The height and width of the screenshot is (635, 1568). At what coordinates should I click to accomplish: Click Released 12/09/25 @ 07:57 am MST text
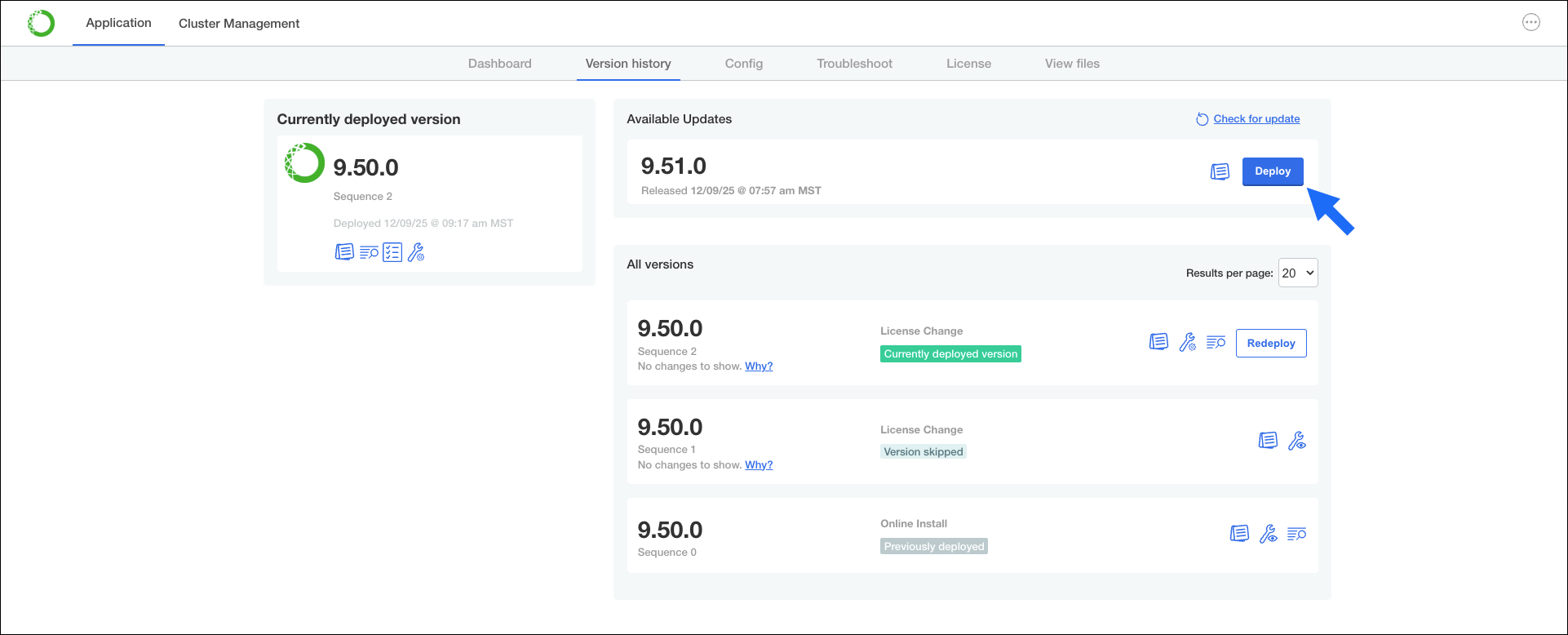coord(731,191)
